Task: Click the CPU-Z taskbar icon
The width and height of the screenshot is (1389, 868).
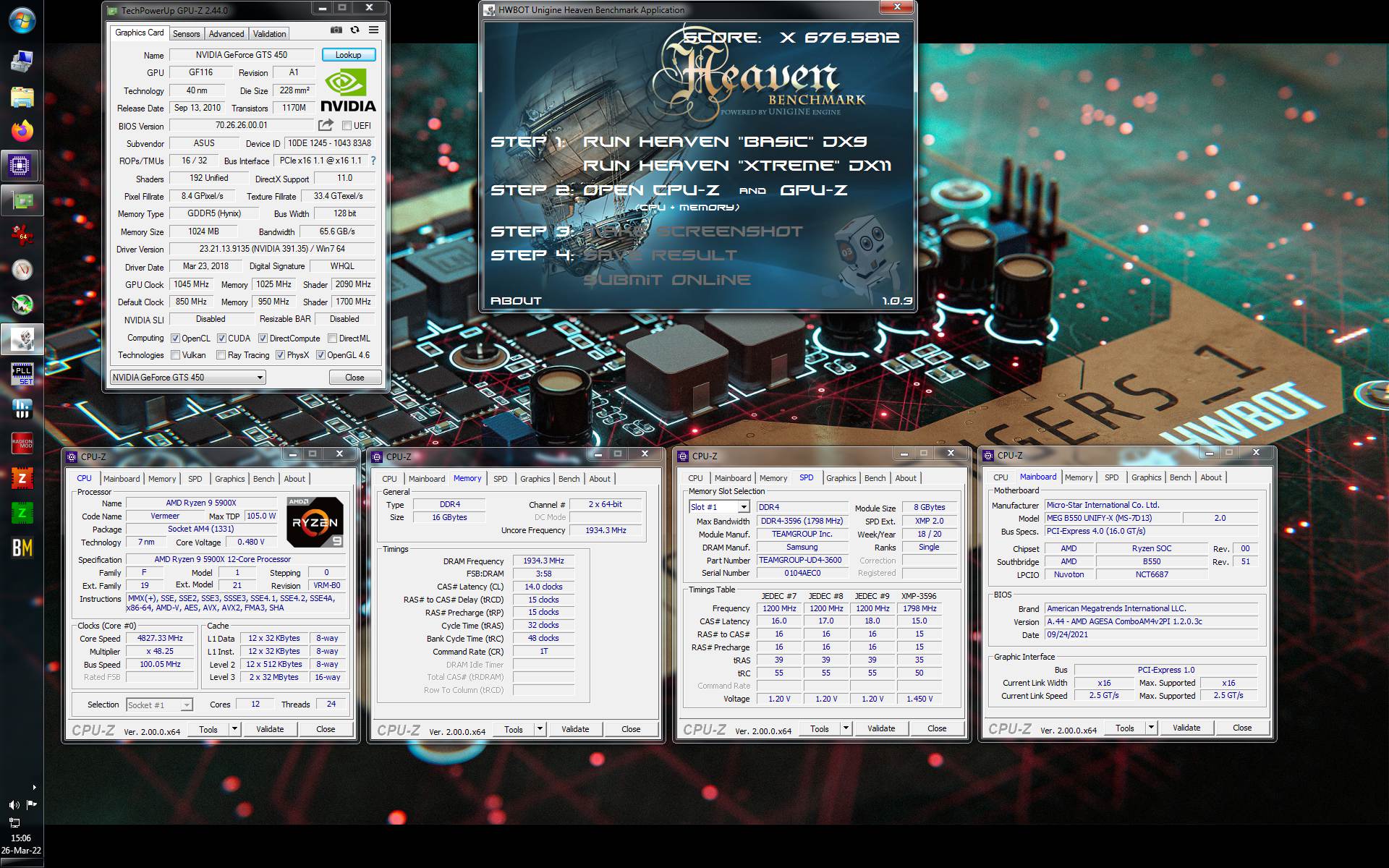Action: [22, 166]
